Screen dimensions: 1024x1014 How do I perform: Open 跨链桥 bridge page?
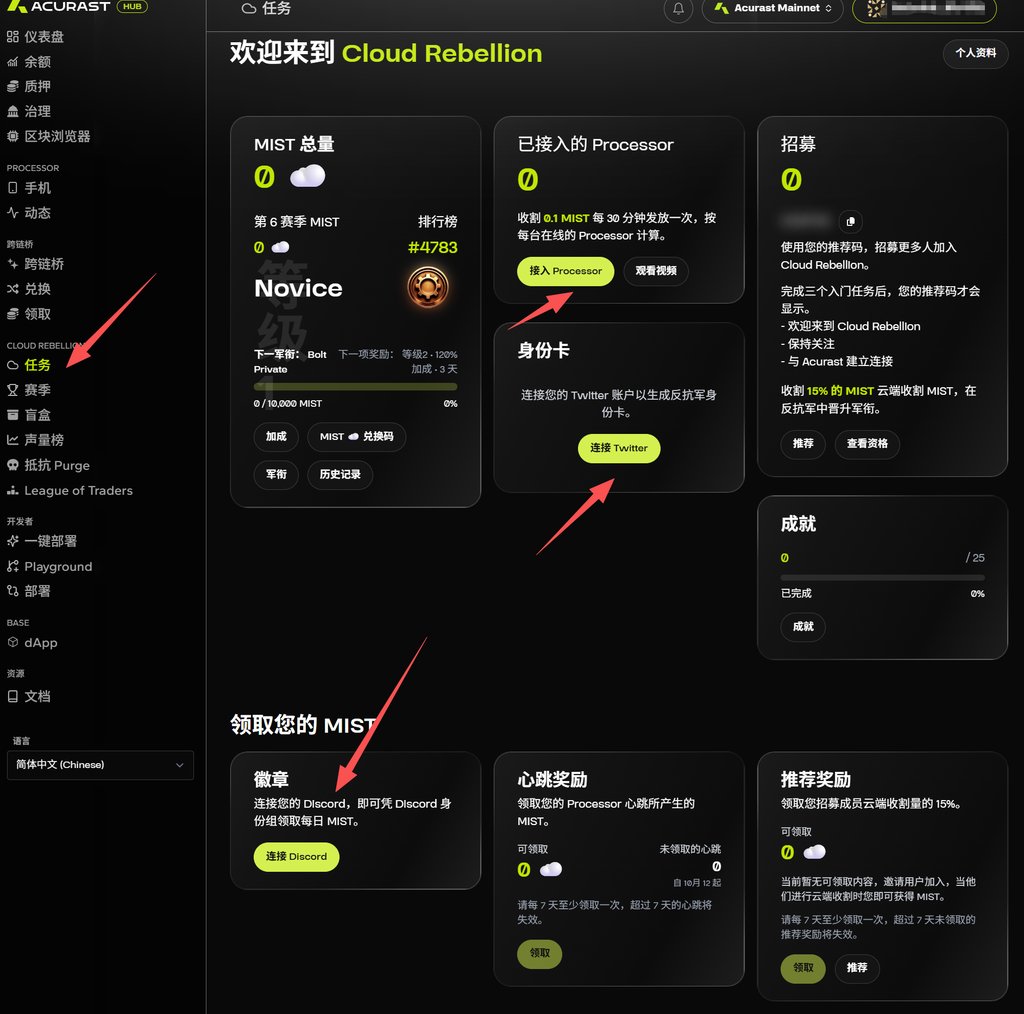click(x=36, y=264)
